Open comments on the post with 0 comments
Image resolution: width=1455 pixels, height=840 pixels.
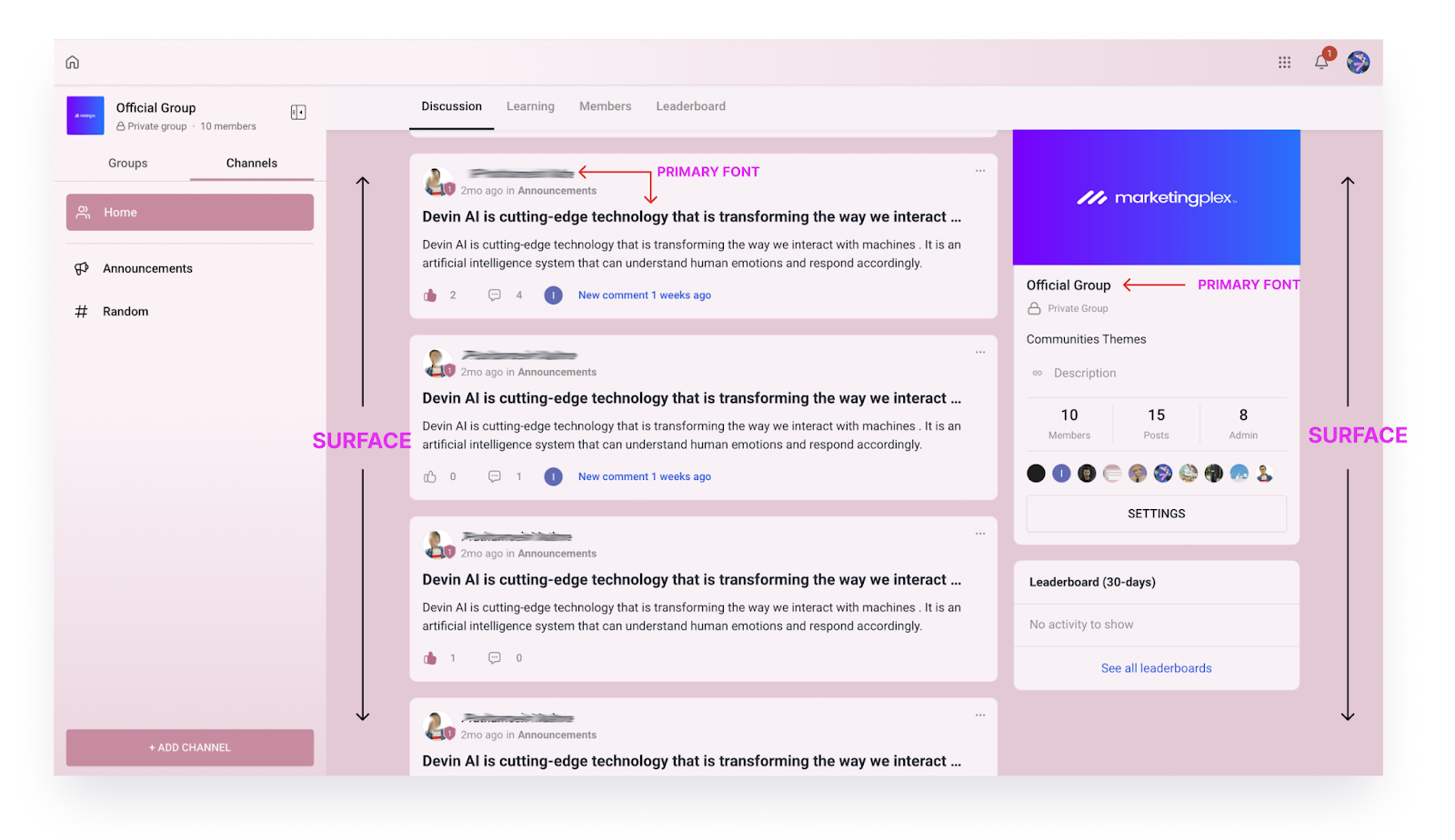495,657
